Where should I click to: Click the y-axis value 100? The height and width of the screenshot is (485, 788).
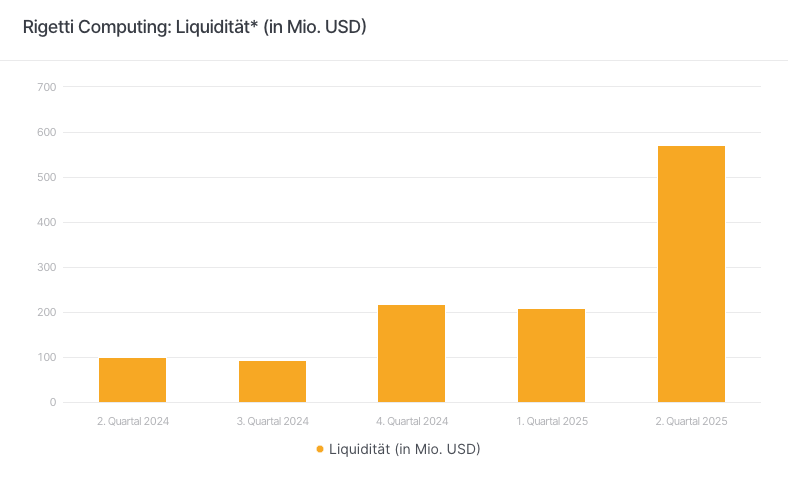coord(46,357)
